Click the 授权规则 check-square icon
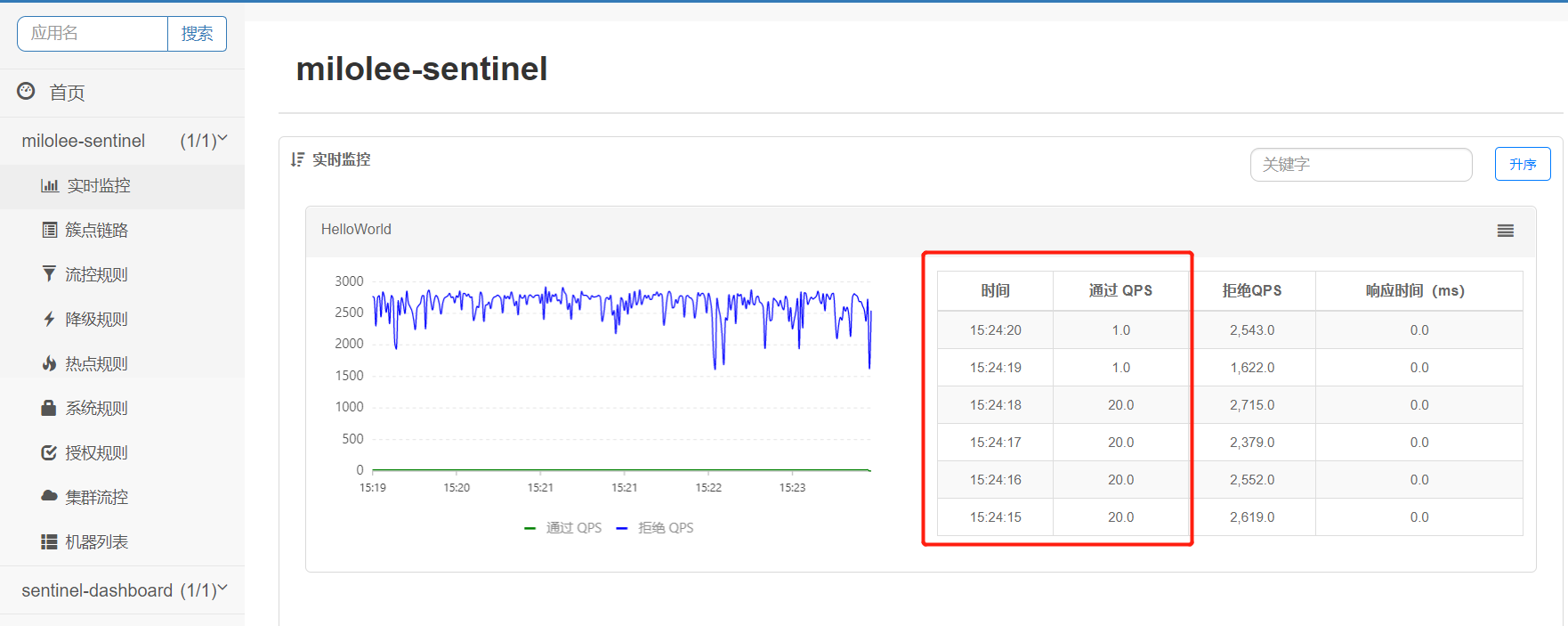This screenshot has height=626, width=1568. [x=49, y=452]
